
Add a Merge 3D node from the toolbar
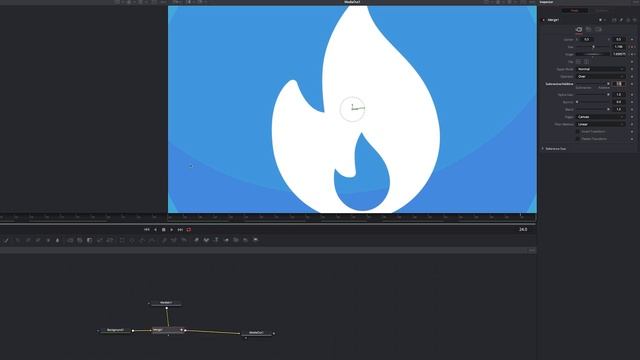click(227, 240)
